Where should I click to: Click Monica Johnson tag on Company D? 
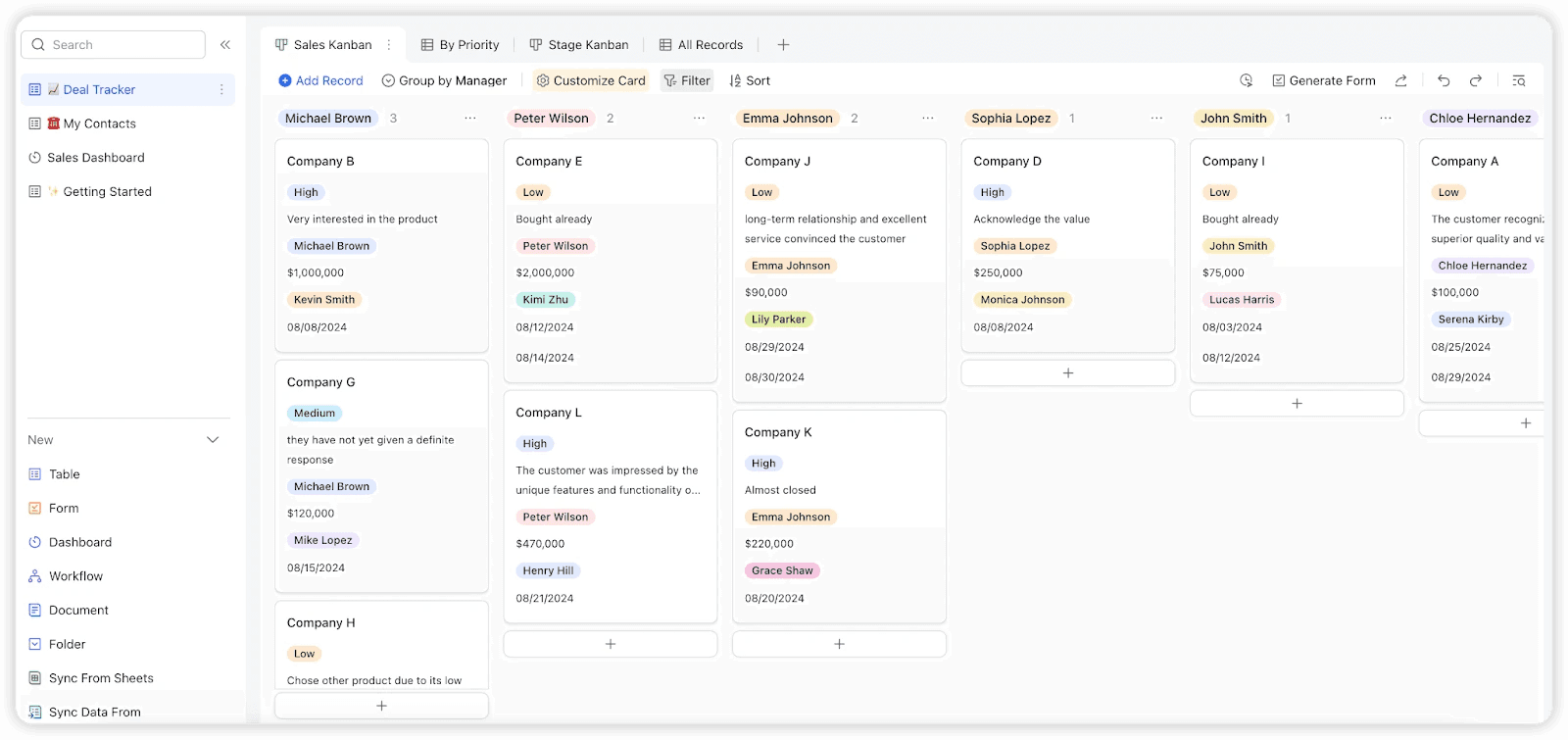point(1022,300)
